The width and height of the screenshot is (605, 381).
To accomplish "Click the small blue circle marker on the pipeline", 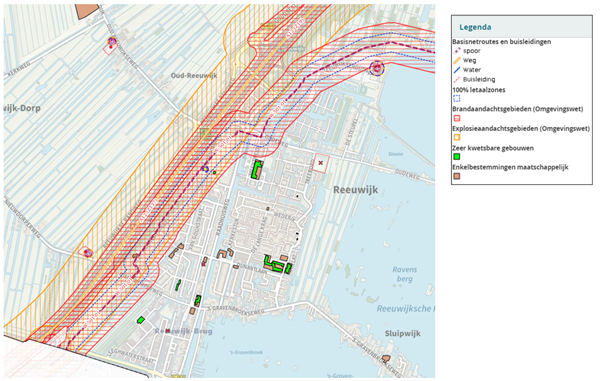I will [x=206, y=169].
